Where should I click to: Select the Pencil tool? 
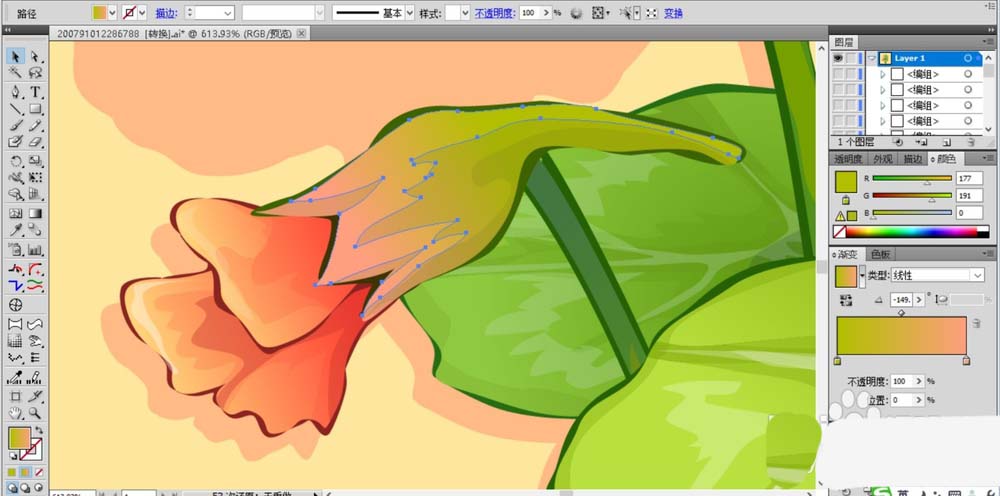click(36, 126)
